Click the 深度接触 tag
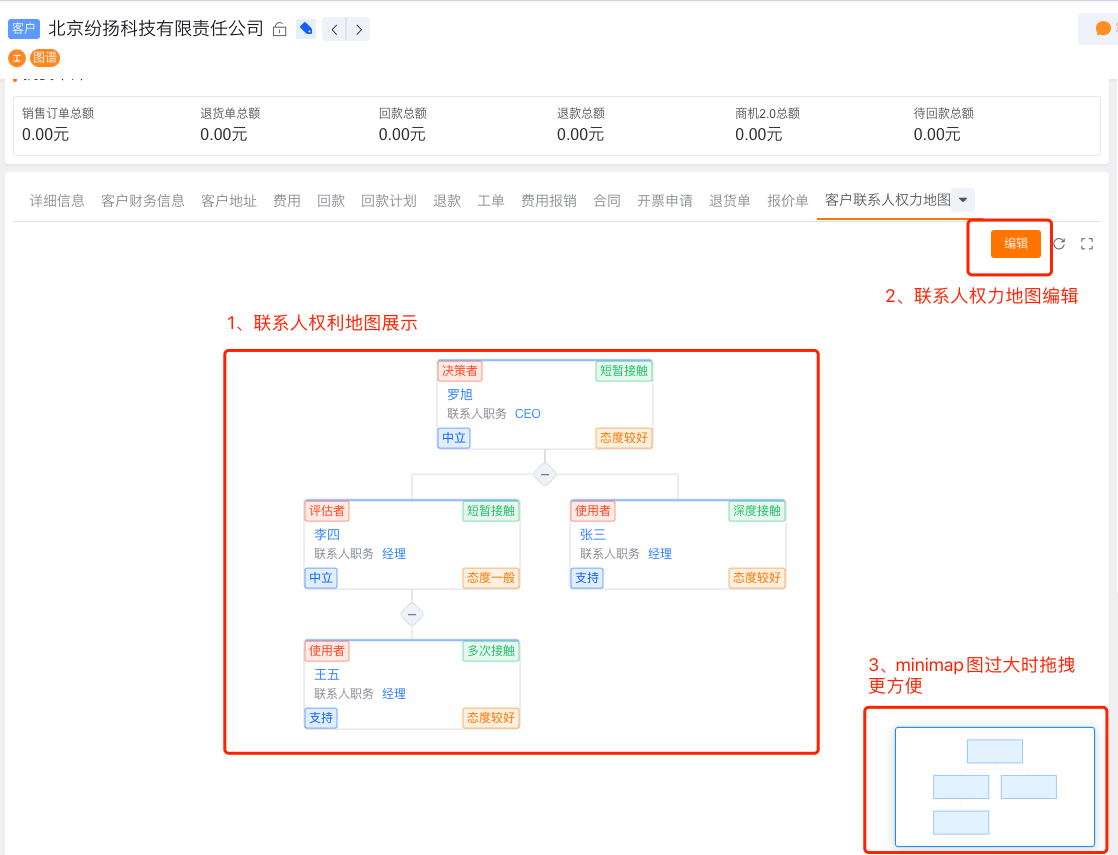 (757, 511)
